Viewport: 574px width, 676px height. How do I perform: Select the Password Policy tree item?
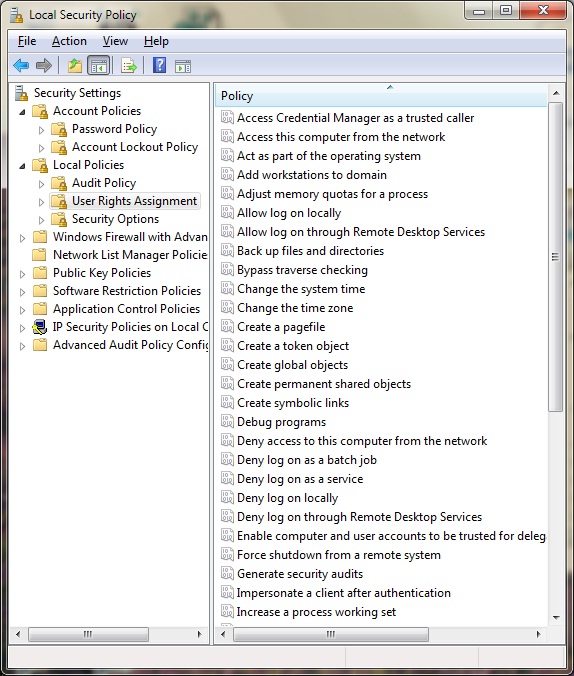coord(114,129)
